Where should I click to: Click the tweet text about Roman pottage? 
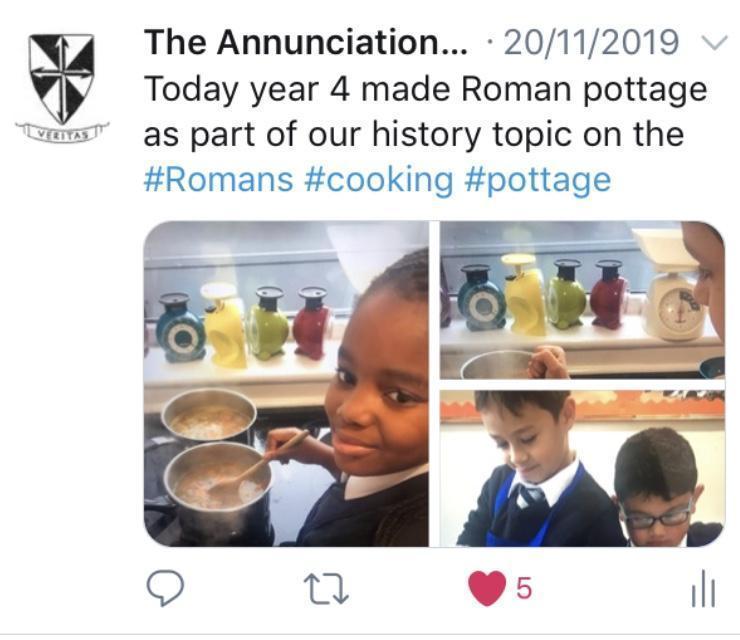(426, 111)
